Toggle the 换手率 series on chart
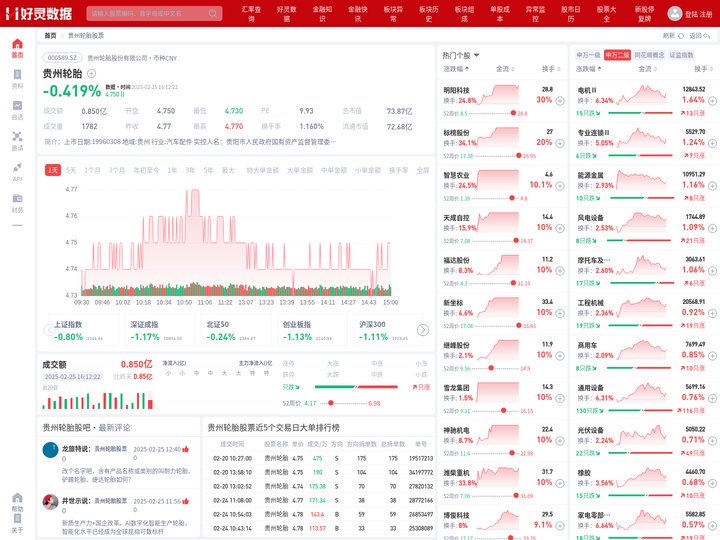This screenshot has height=540, width=720. [399, 170]
